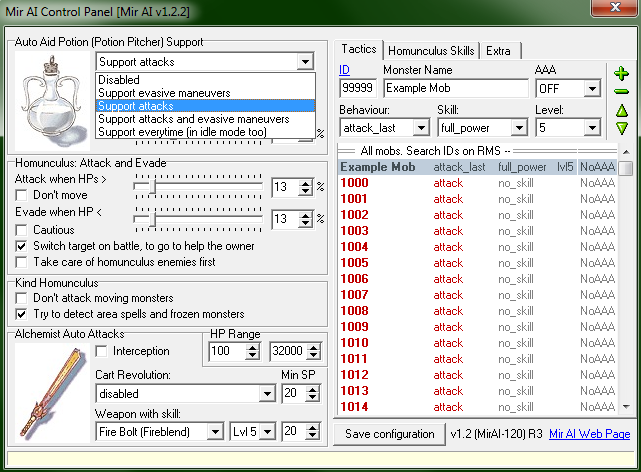Select mob row 1013
This screenshot has width=641, height=472.
click(x=477, y=391)
